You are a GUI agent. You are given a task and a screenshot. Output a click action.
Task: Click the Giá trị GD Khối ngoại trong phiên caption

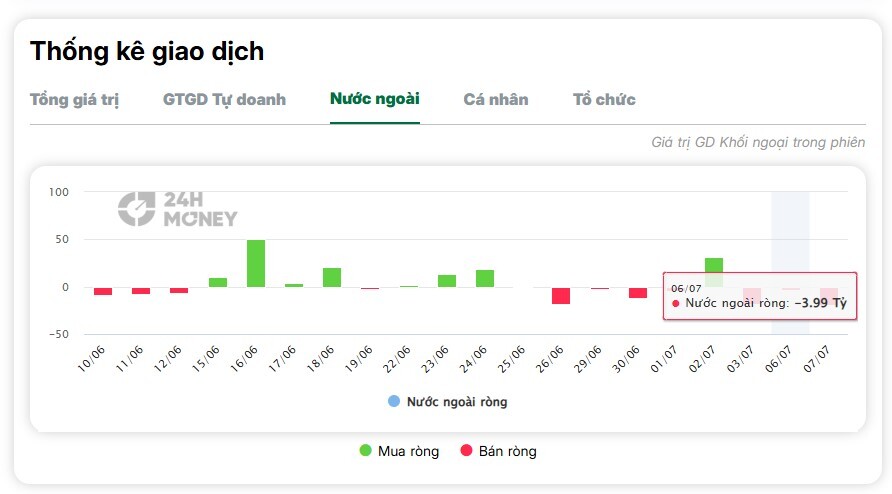coord(758,142)
